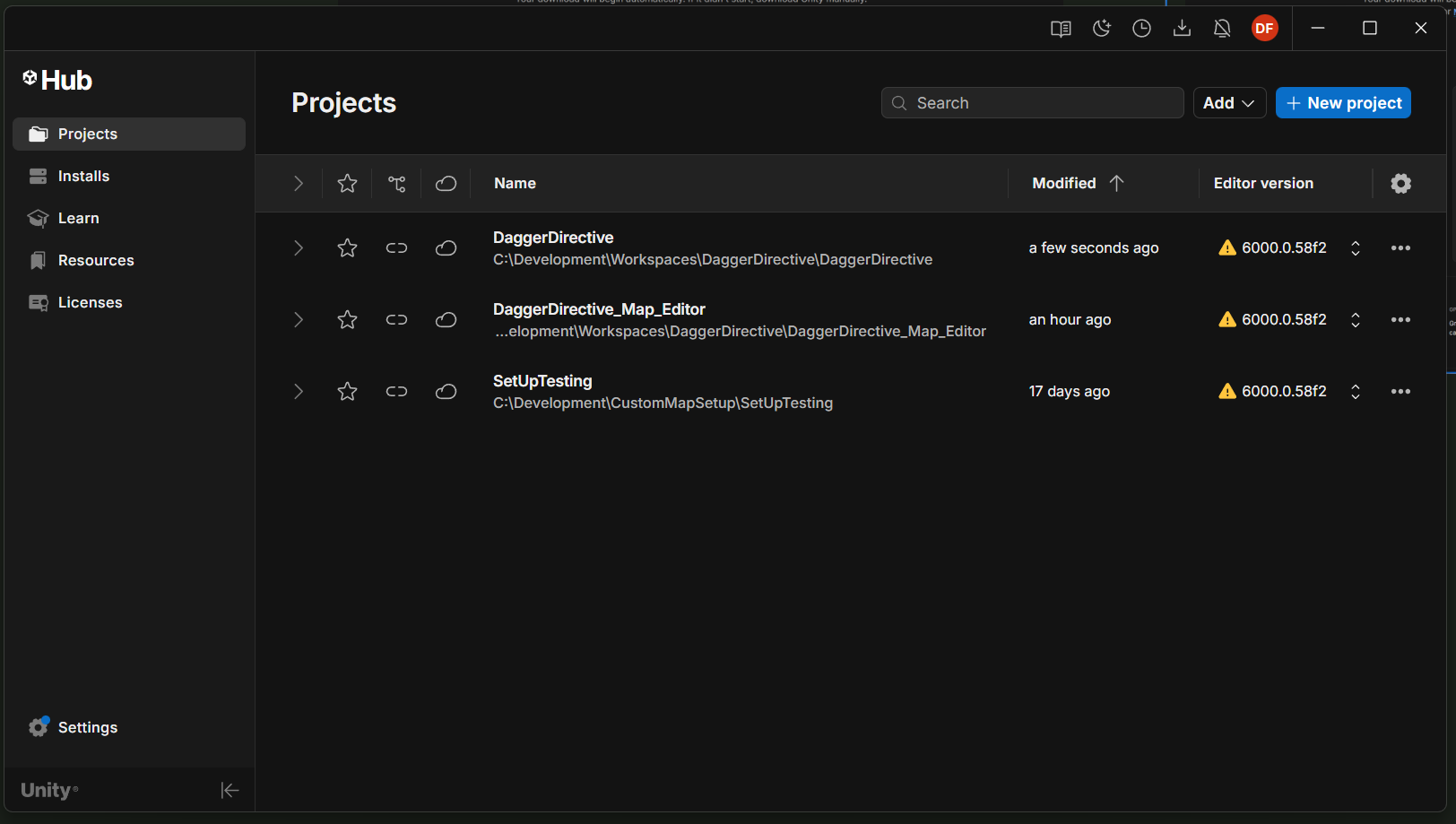The height and width of the screenshot is (824, 1456).
Task: Click the Unity wordmark at sidebar bottom
Action: click(48, 790)
